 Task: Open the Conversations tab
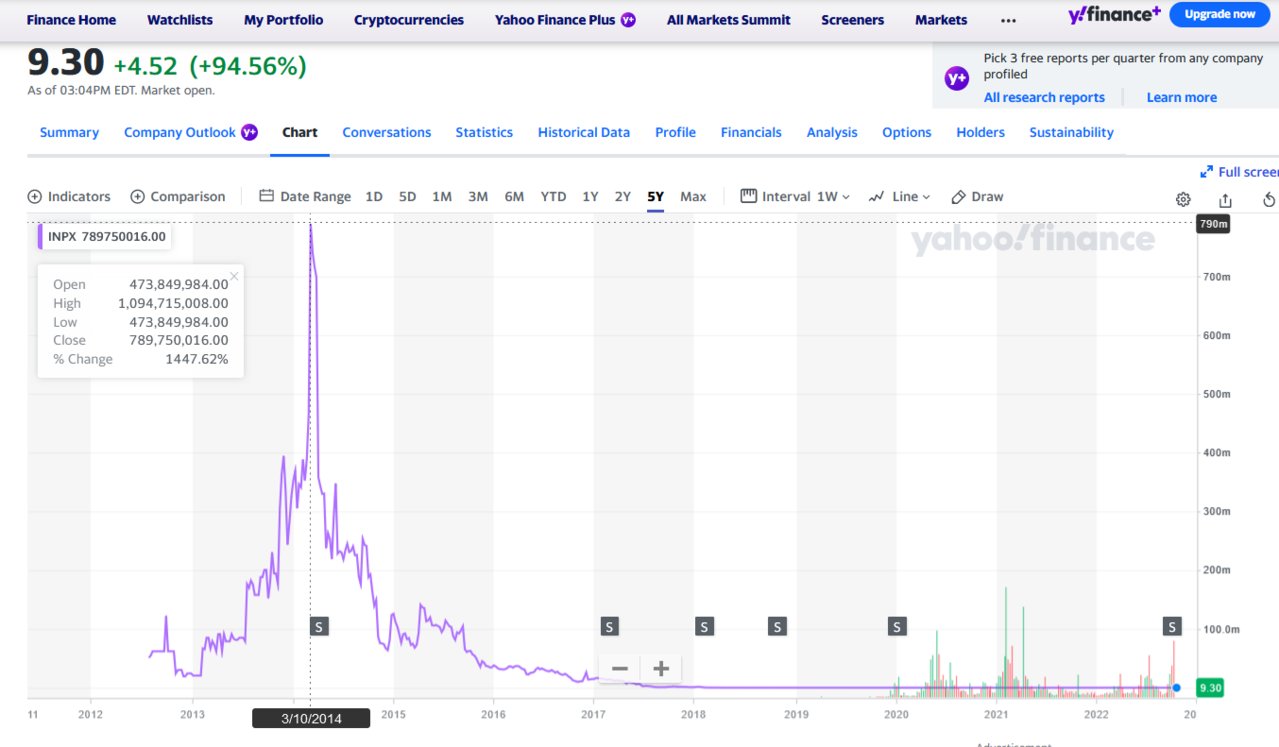pyautogui.click(x=387, y=132)
